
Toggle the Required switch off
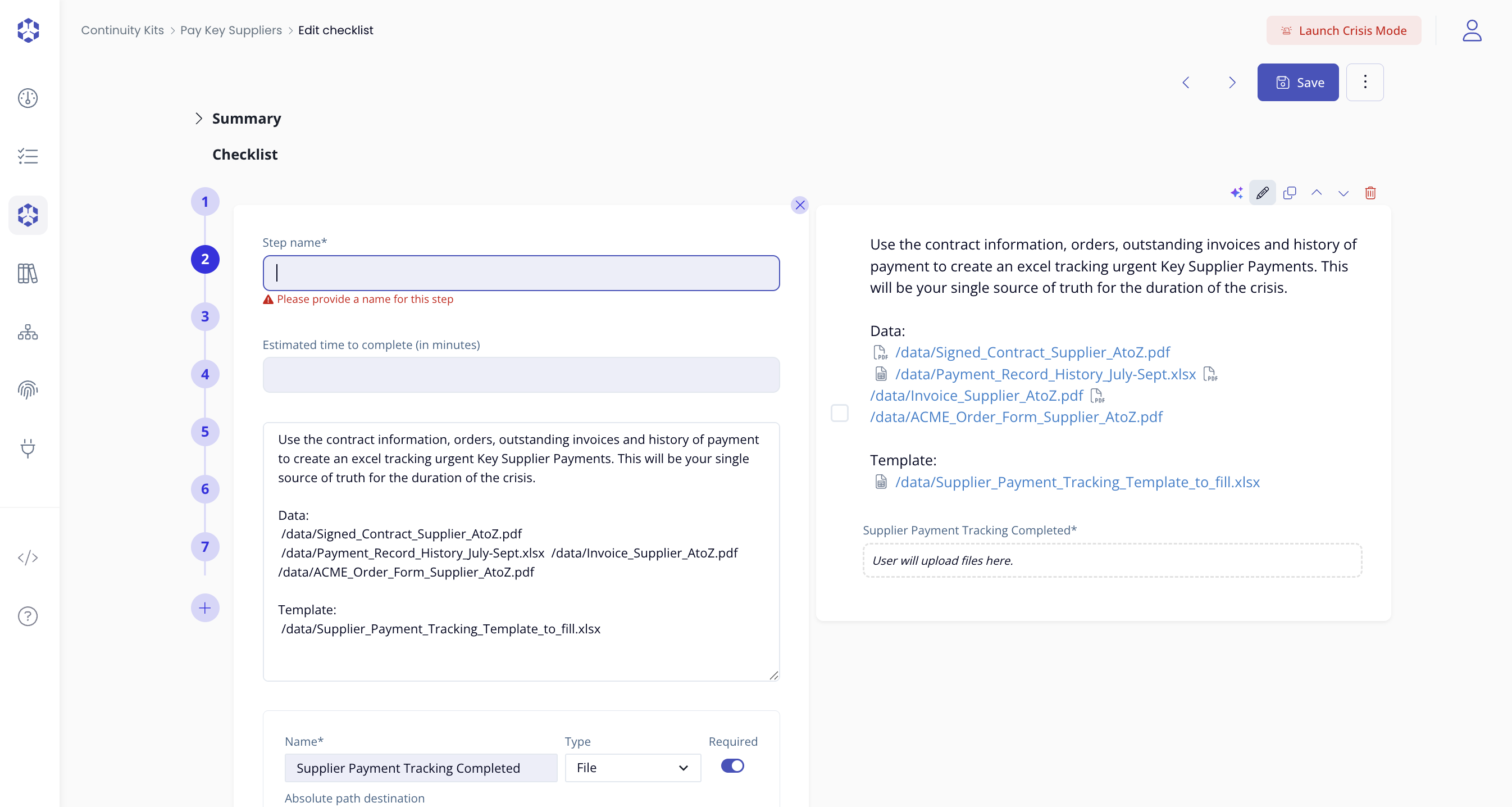732,766
